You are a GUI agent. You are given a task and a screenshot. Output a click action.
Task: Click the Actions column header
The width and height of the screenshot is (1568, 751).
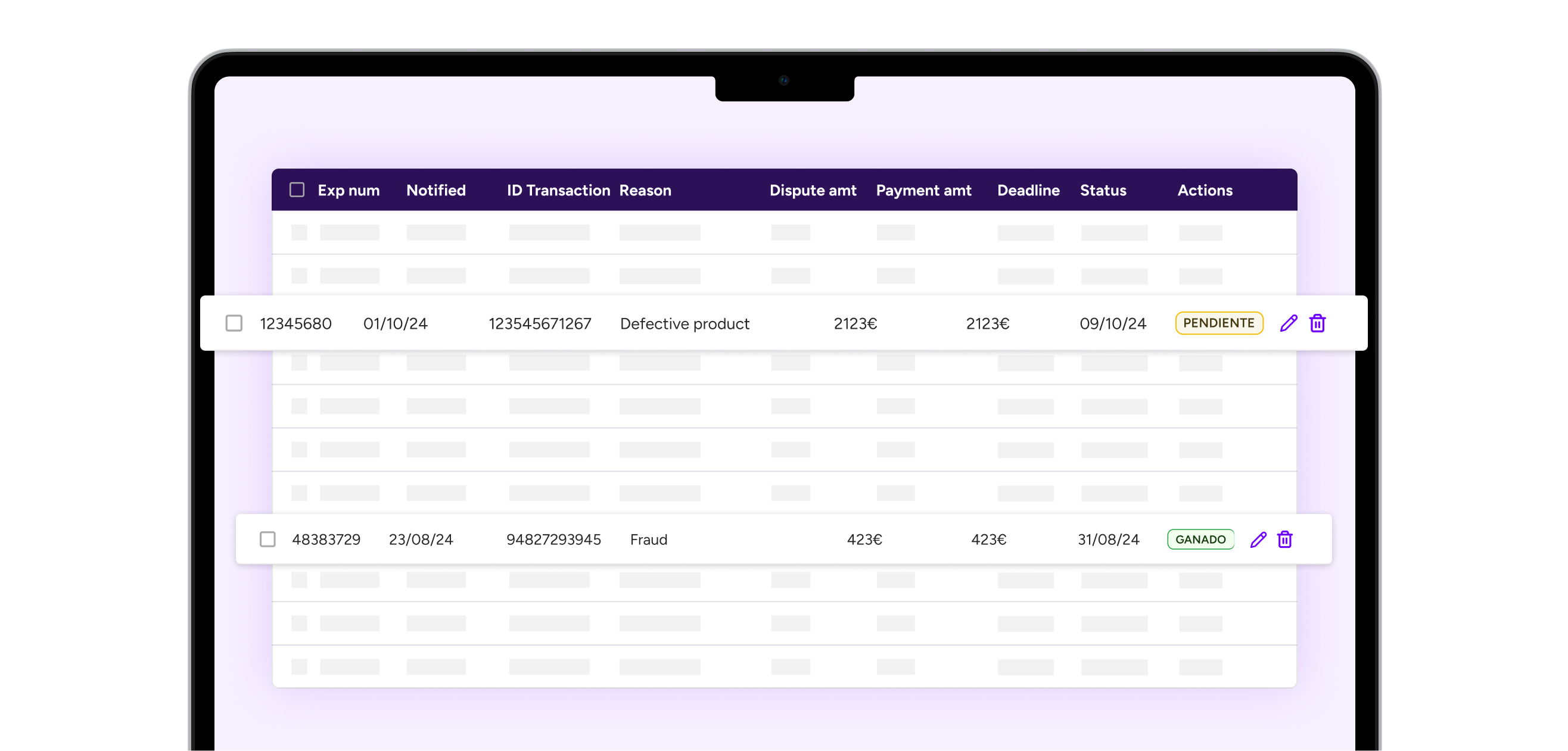pos(1205,191)
